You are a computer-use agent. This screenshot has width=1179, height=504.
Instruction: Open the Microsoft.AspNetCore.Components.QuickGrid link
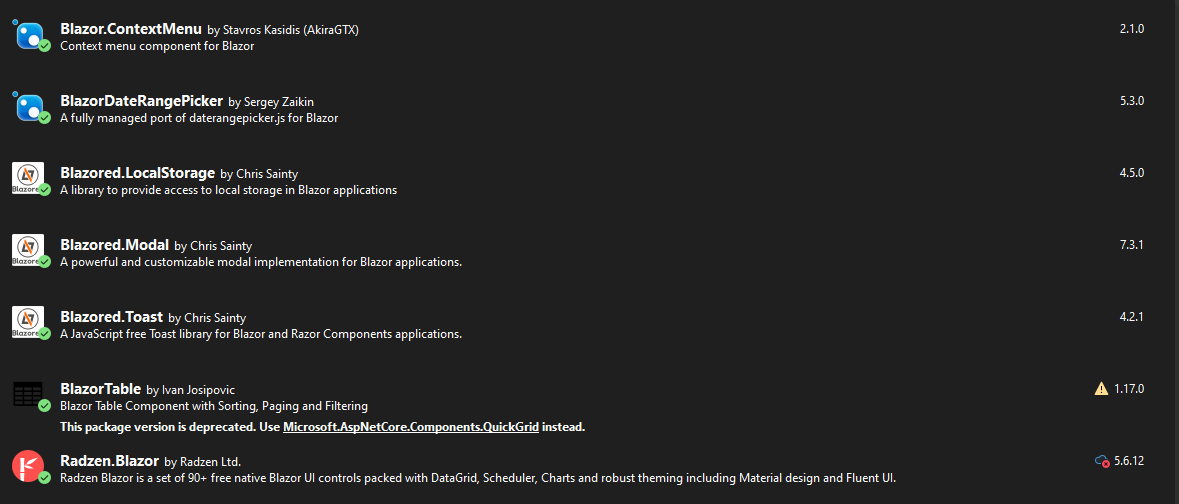pyautogui.click(x=411, y=427)
